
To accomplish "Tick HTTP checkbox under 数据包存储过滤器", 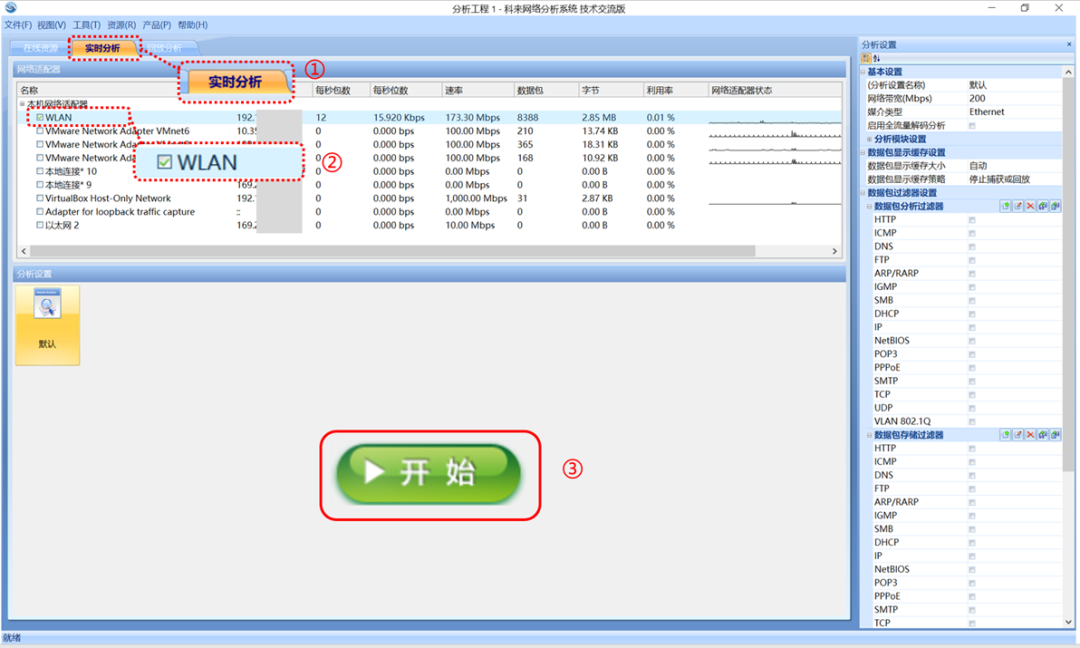I will [x=972, y=448].
